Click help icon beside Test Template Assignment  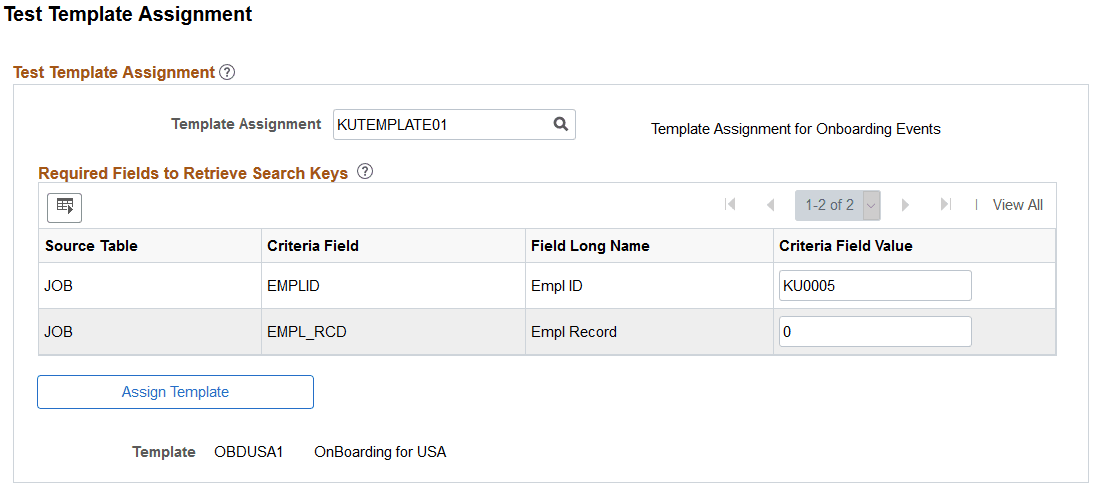click(x=227, y=72)
